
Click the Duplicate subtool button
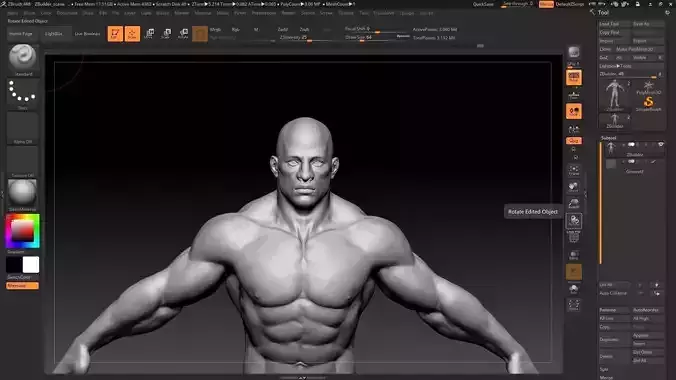(615, 339)
